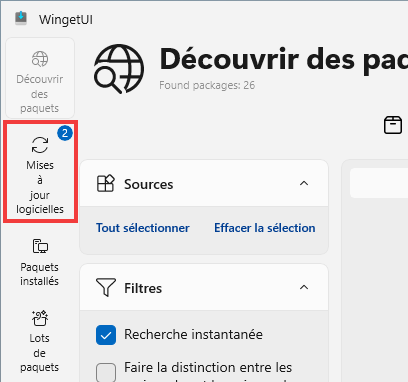Go to Paquets installés via its computer icon

point(40,246)
